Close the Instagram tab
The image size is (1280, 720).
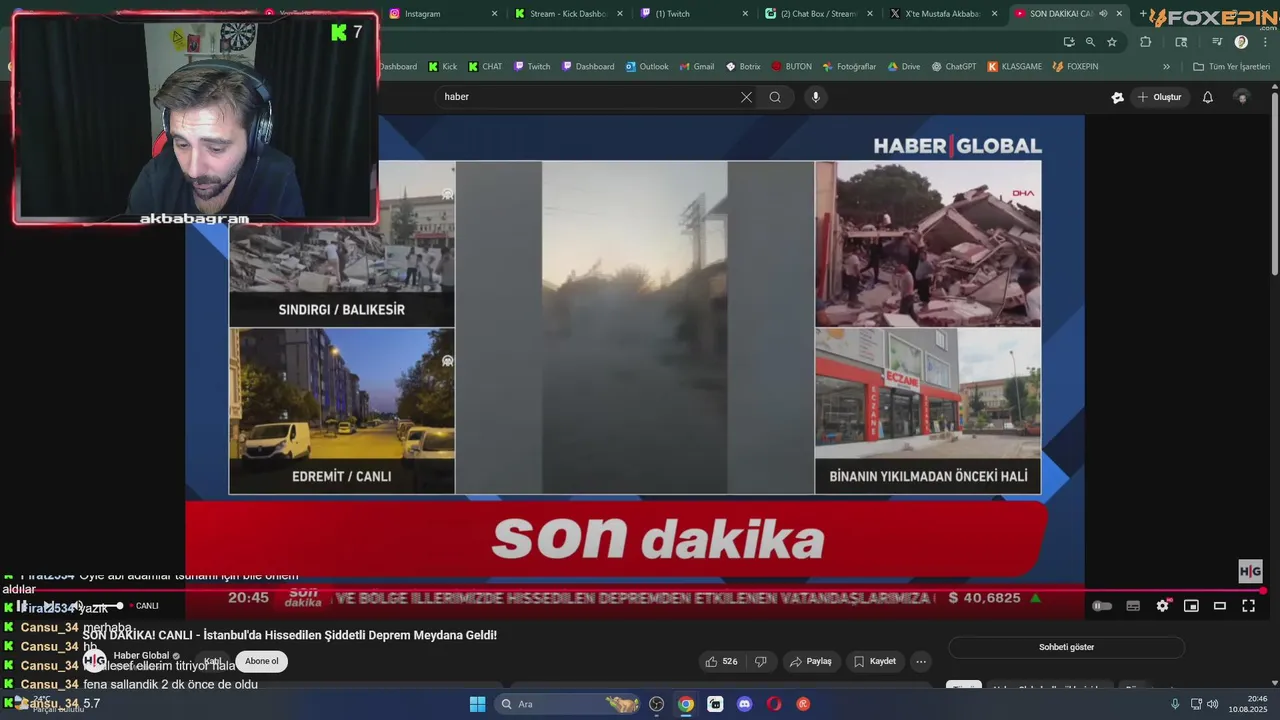[494, 14]
